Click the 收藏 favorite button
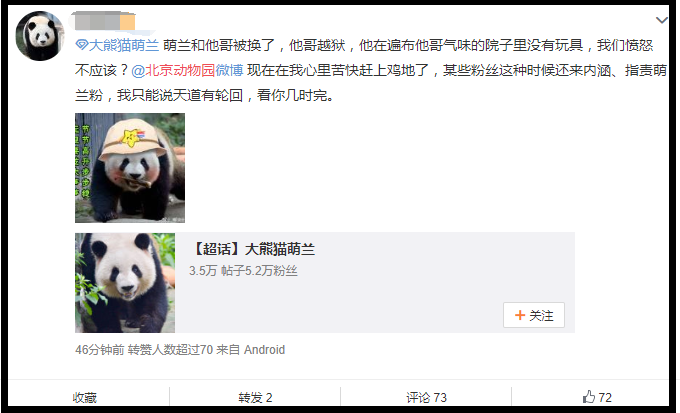This screenshot has width=680, height=413. point(85,397)
